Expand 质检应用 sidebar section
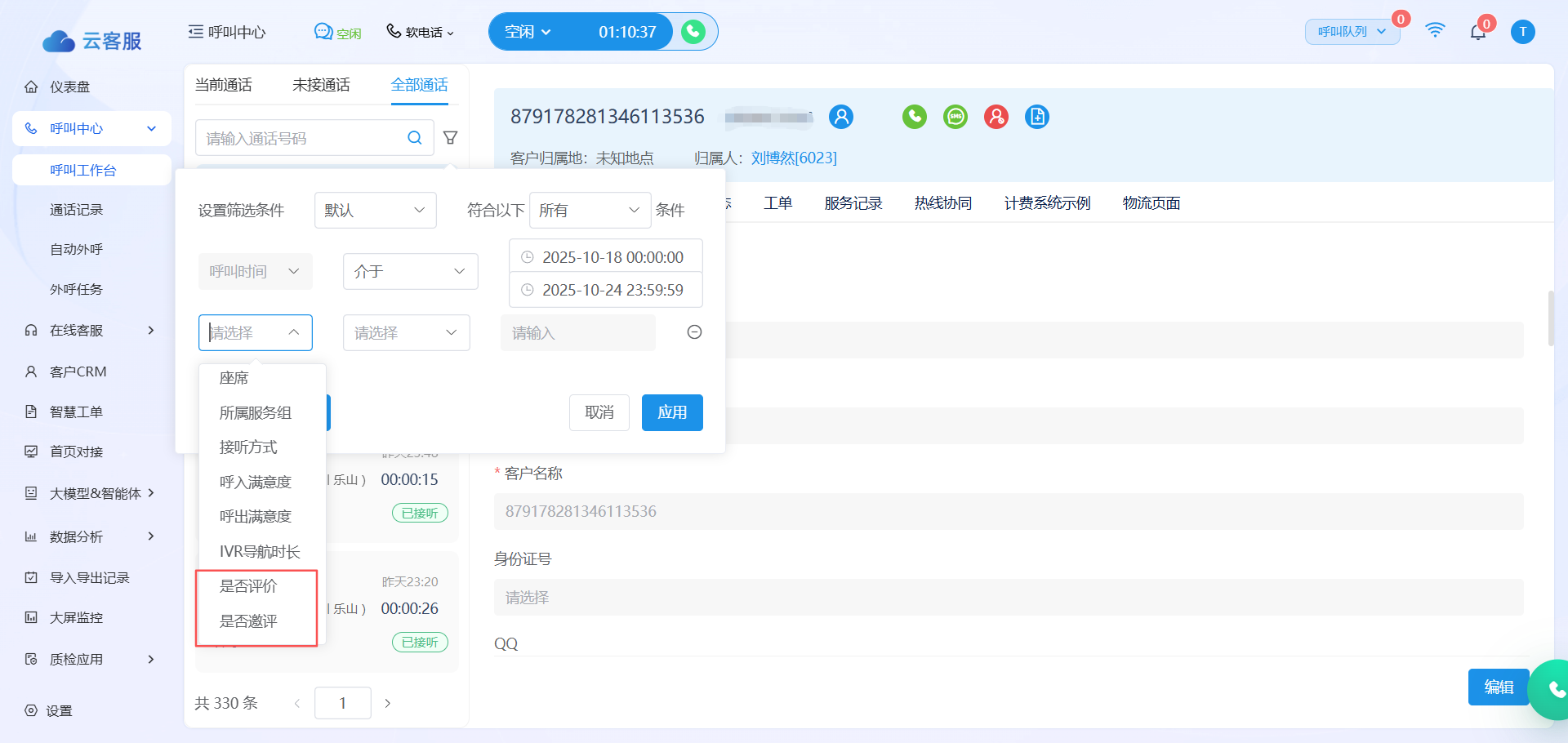The image size is (1568, 743). point(151,659)
